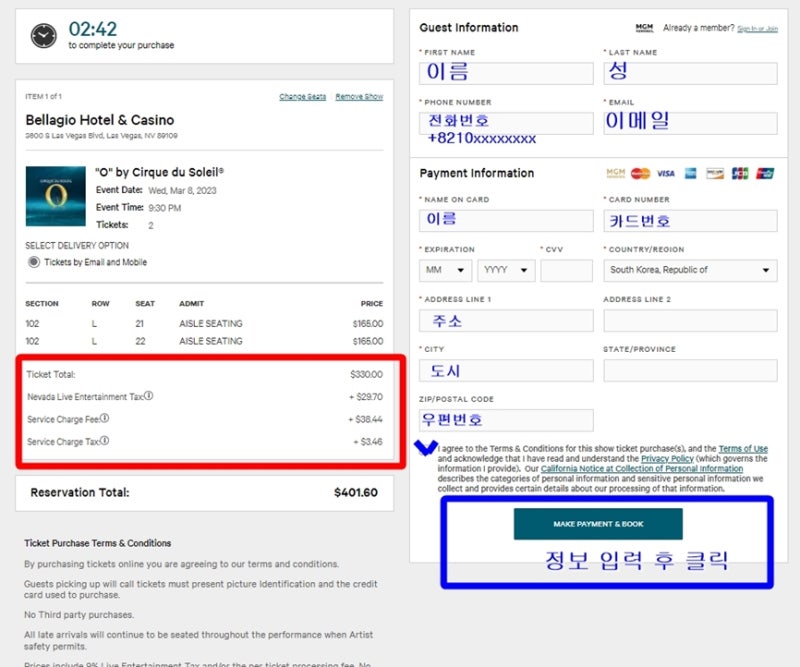Click the seat 21 row price $165.00

[x=368, y=324]
